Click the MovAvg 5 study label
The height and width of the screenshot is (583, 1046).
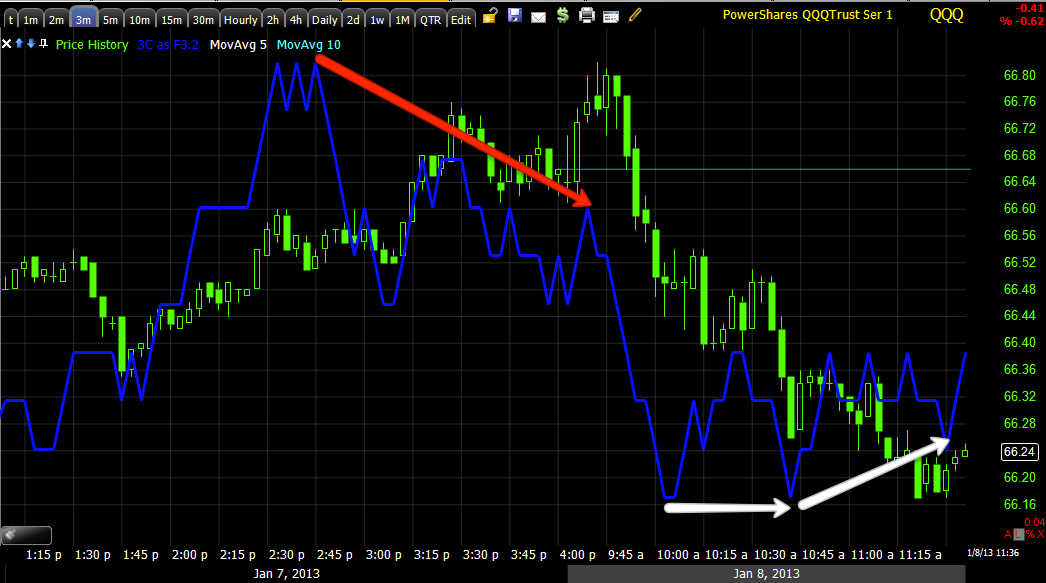pos(238,45)
